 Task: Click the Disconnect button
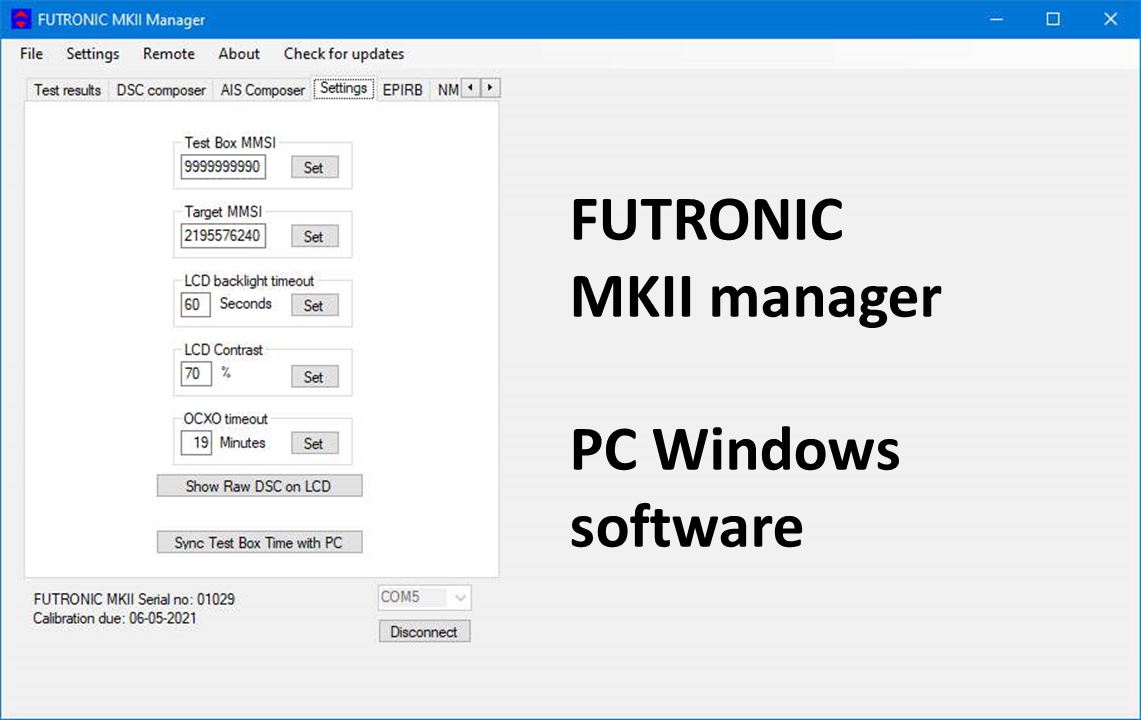tap(424, 632)
